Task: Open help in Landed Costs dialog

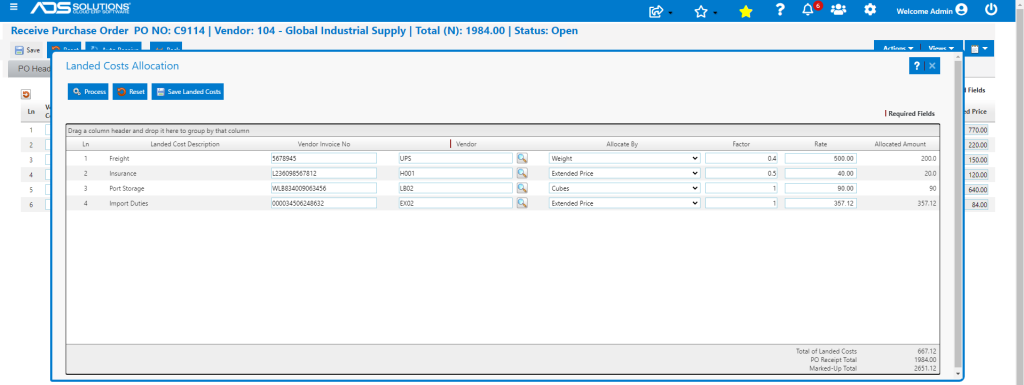Action: [x=917, y=66]
